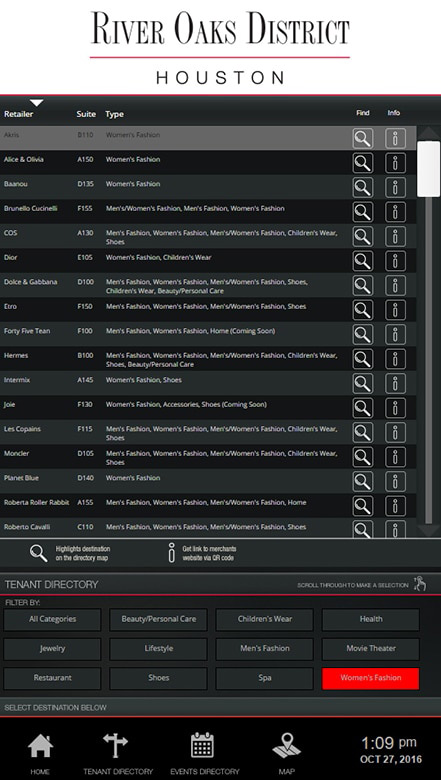Find Etro on the directory map

click(362, 310)
